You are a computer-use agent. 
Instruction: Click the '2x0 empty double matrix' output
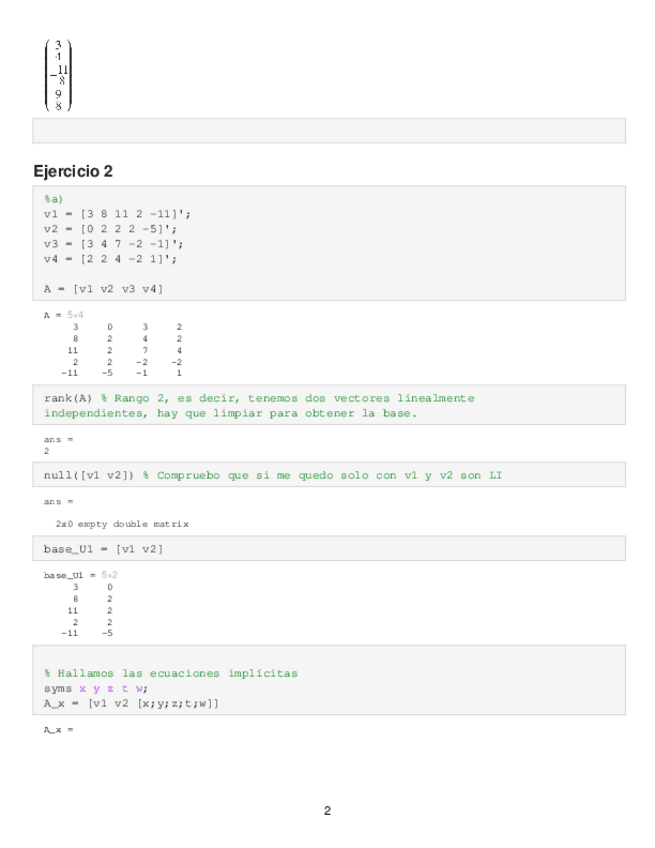click(x=122, y=524)
